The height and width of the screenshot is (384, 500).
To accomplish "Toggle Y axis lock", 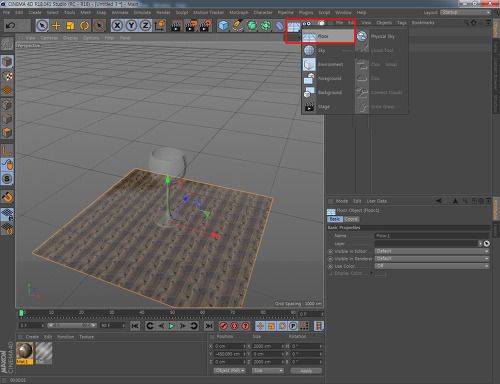I will pos(131,25).
